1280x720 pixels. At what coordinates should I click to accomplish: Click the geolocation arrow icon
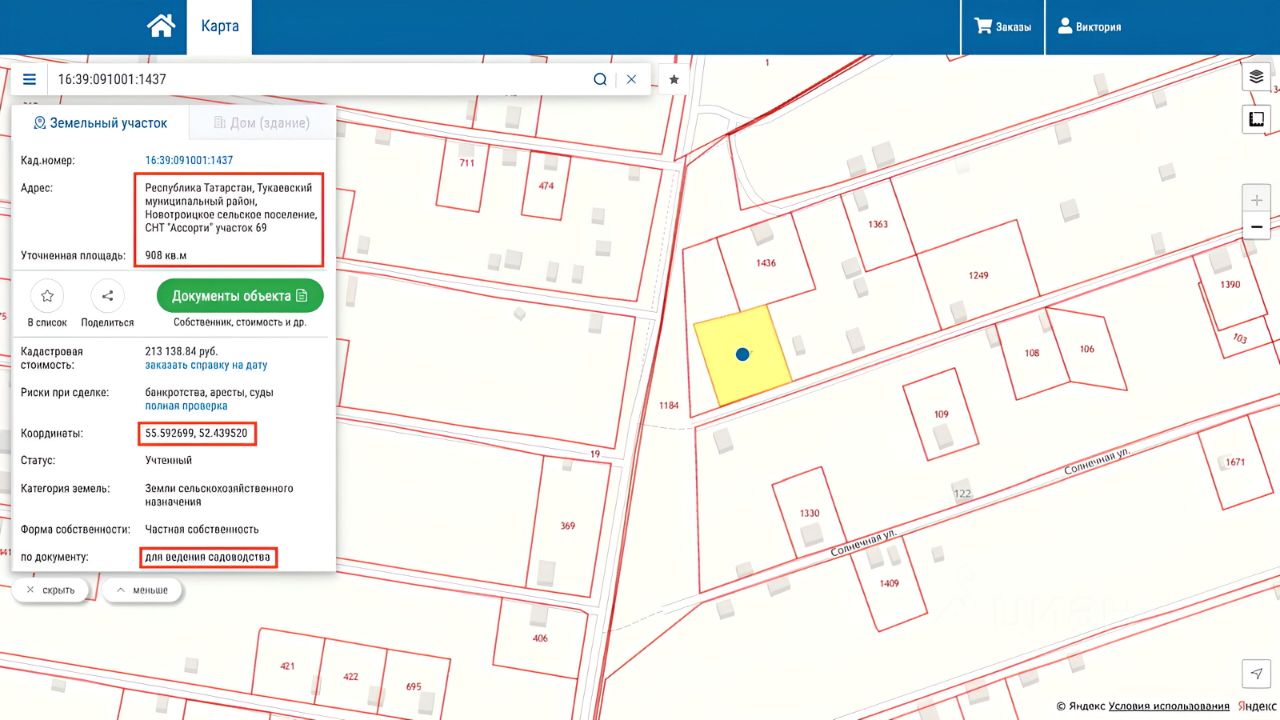coord(1256,674)
